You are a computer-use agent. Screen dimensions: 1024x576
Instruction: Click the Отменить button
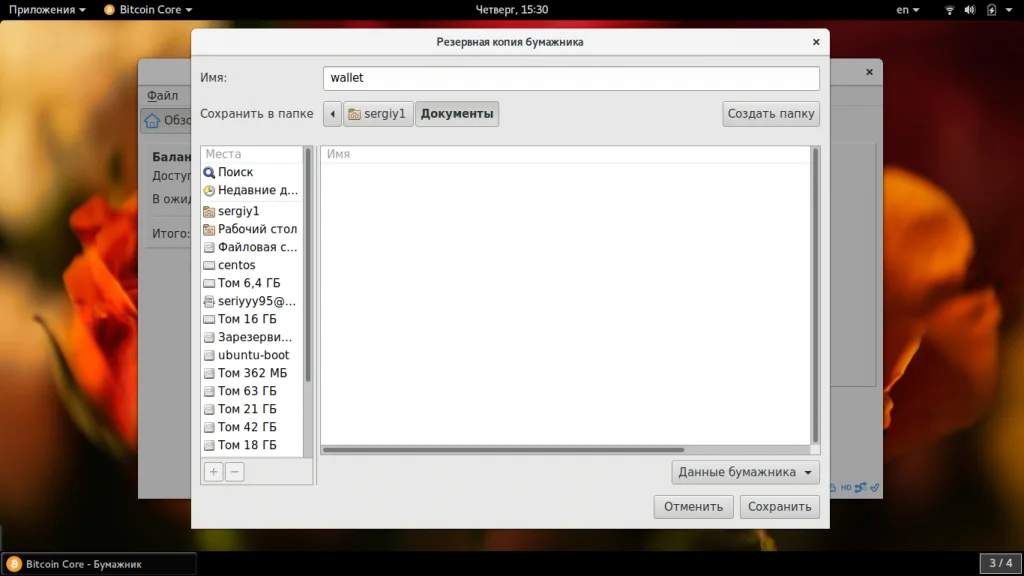693,507
